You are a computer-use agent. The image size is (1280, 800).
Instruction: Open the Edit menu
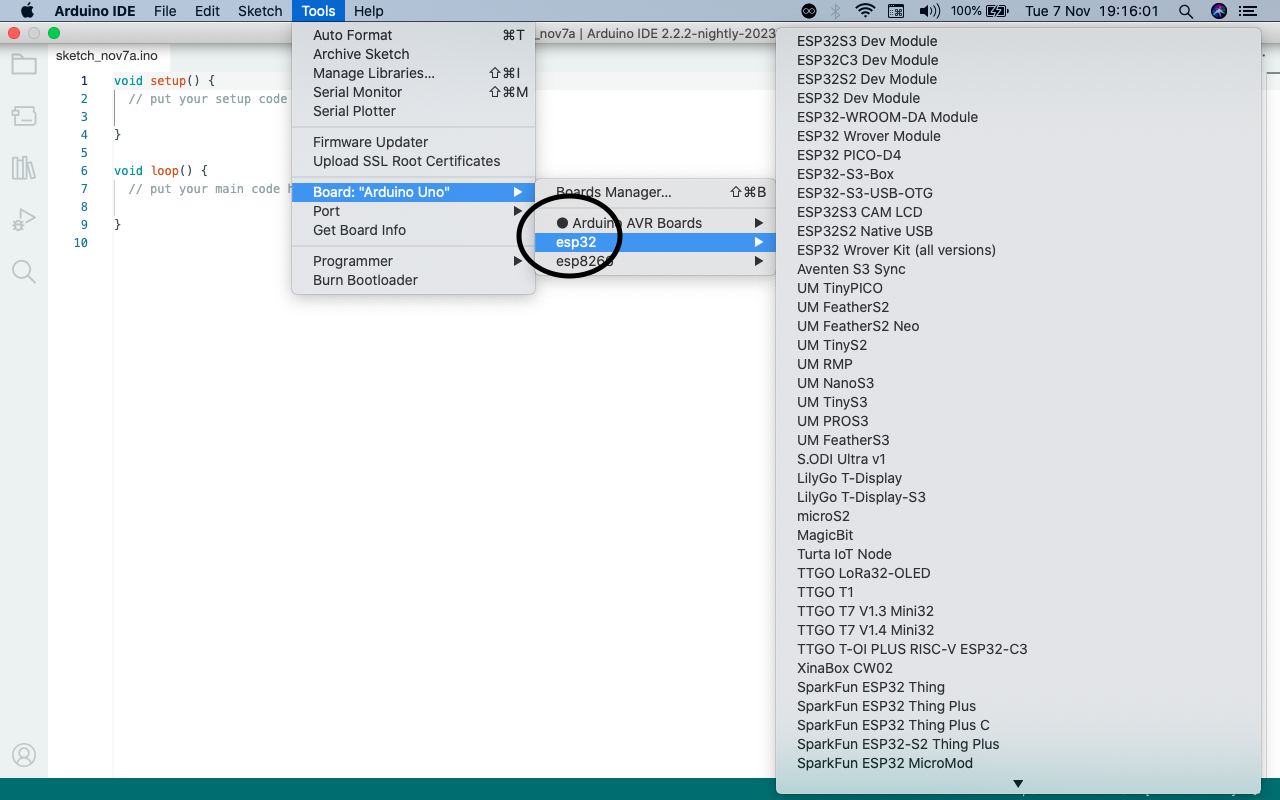[208, 11]
